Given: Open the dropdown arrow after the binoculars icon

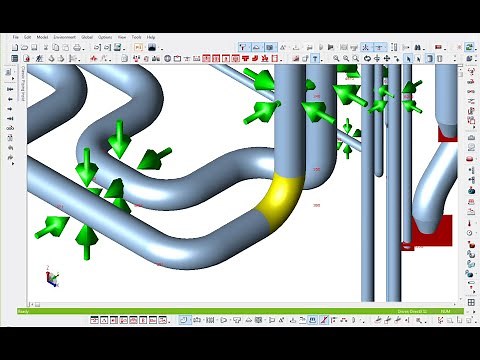Looking at the screenshot, I should coord(424,49).
